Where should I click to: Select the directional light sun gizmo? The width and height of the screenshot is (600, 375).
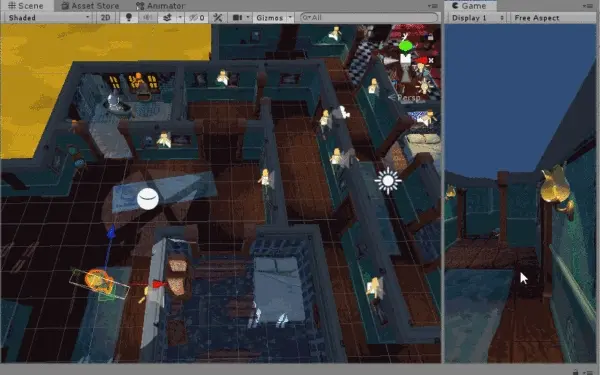click(x=388, y=181)
